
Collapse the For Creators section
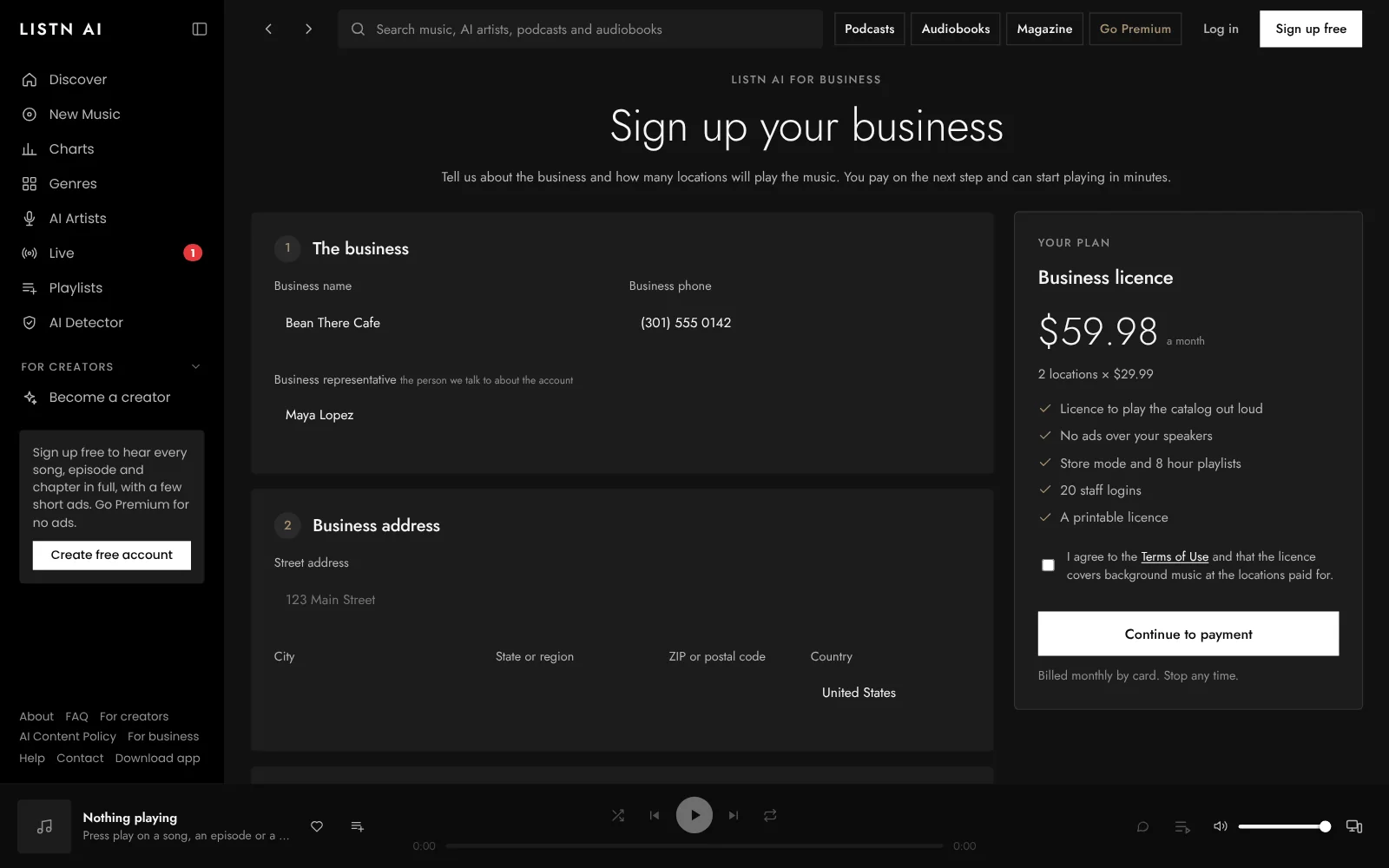click(195, 367)
